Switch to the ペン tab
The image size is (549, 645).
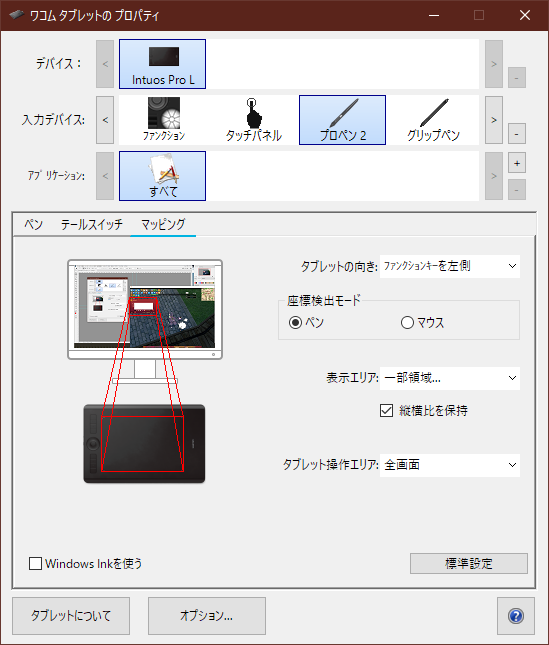point(33,224)
